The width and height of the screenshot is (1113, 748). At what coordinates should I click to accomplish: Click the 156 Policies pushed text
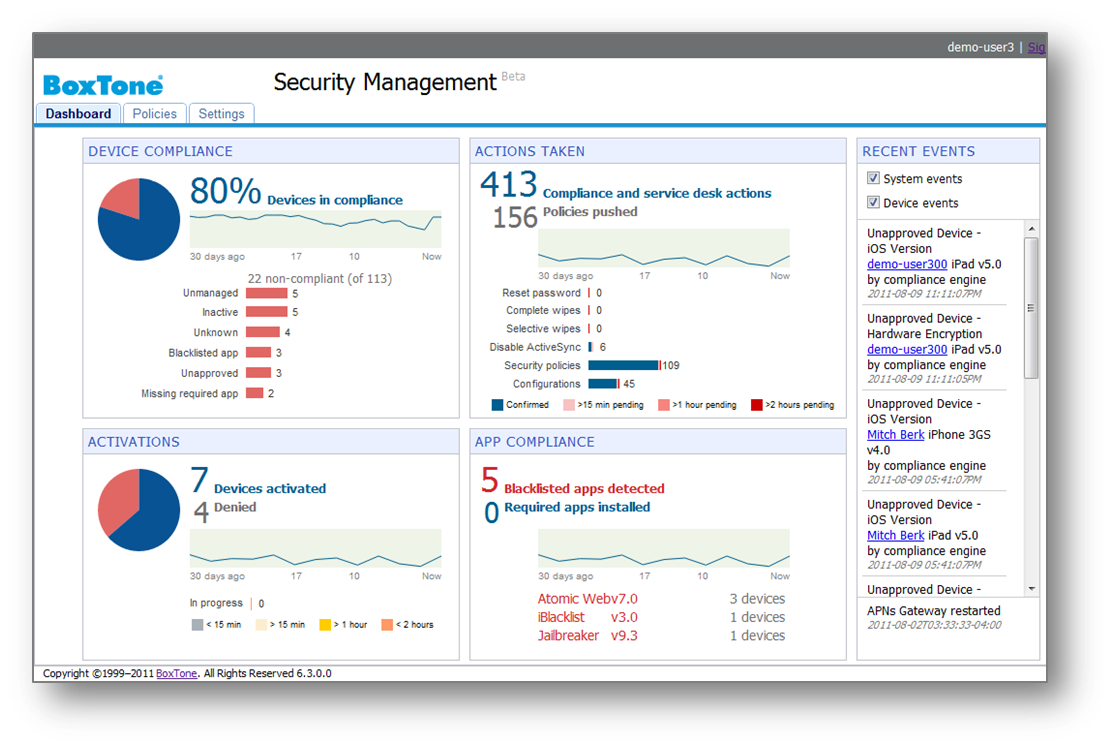pyautogui.click(x=565, y=216)
